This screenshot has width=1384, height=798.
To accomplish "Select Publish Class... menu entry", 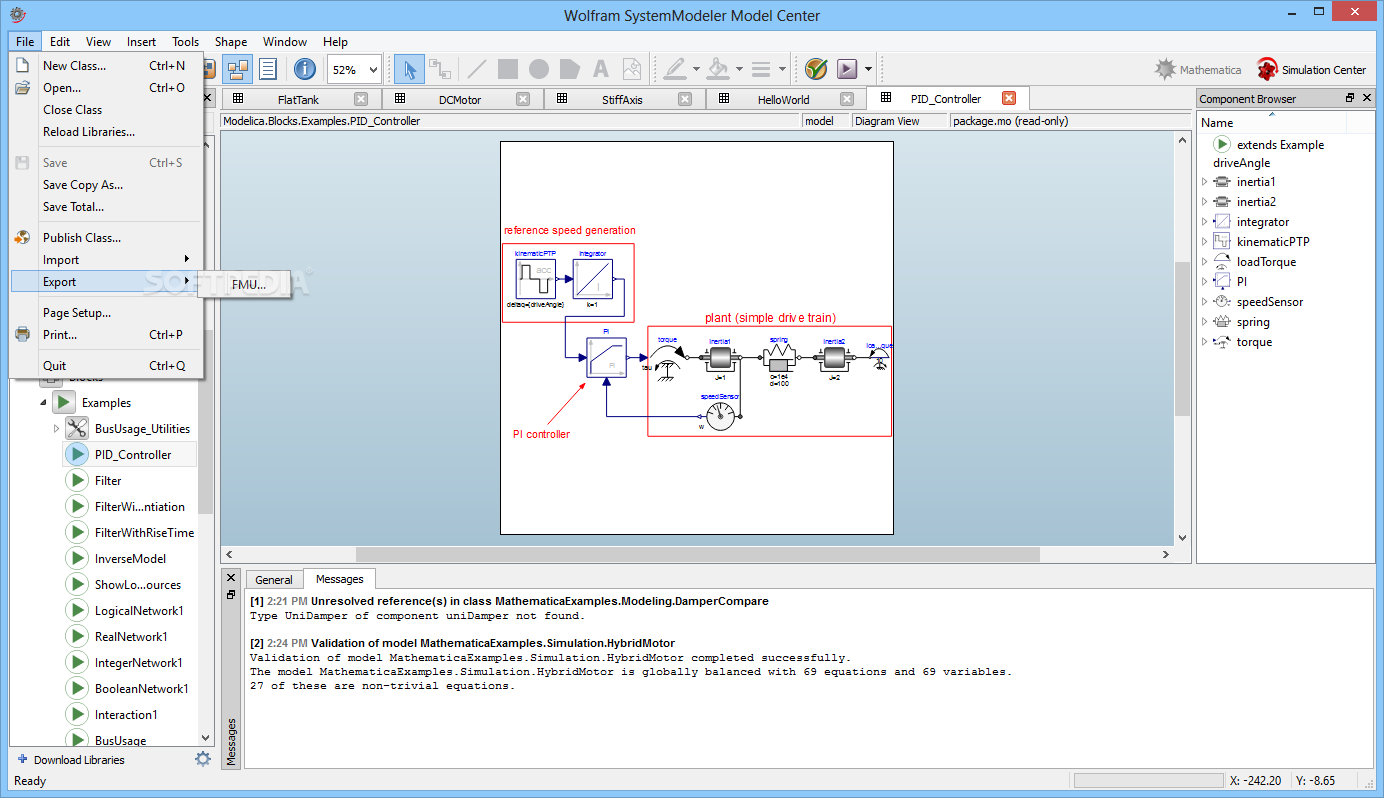I will pos(106,238).
